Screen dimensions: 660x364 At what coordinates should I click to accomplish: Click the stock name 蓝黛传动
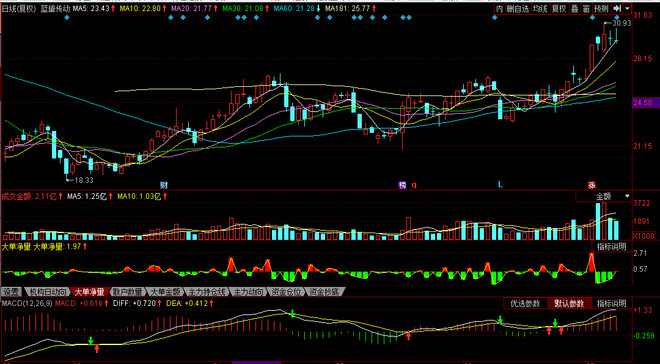click(x=56, y=8)
